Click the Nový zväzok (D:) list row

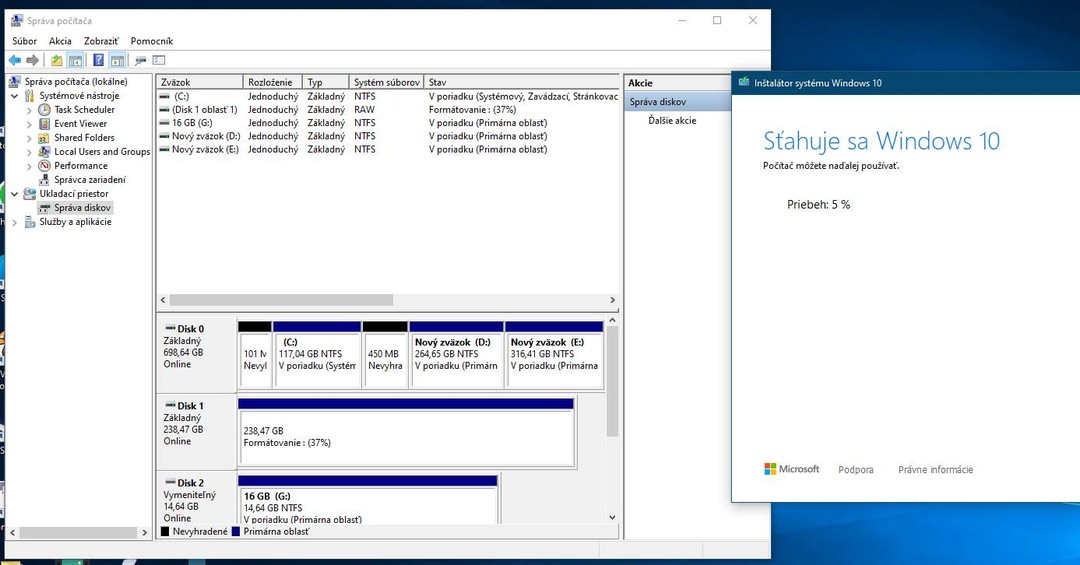point(388,136)
